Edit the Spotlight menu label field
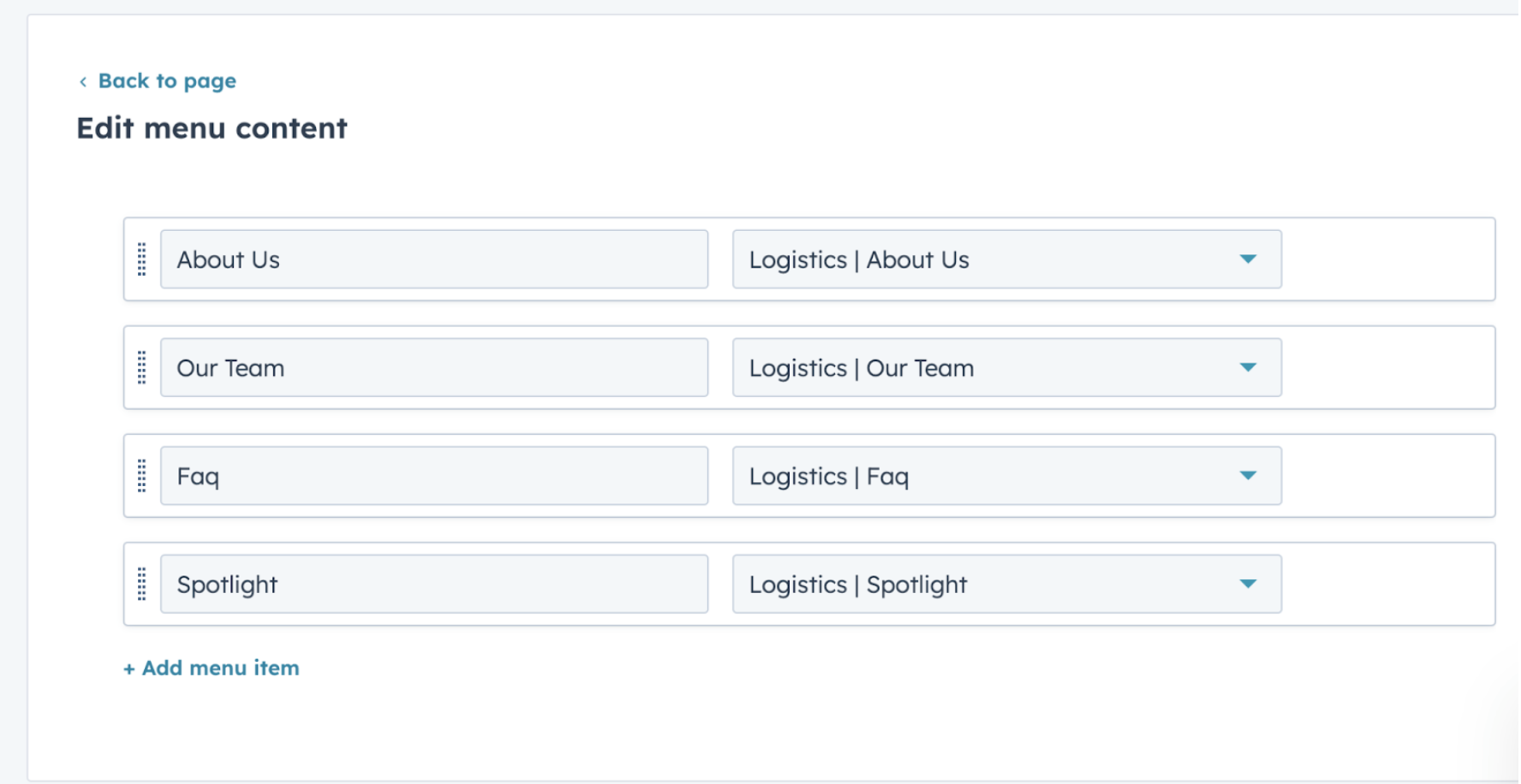Image resolution: width=1521 pixels, height=784 pixels. pyautogui.click(x=433, y=585)
